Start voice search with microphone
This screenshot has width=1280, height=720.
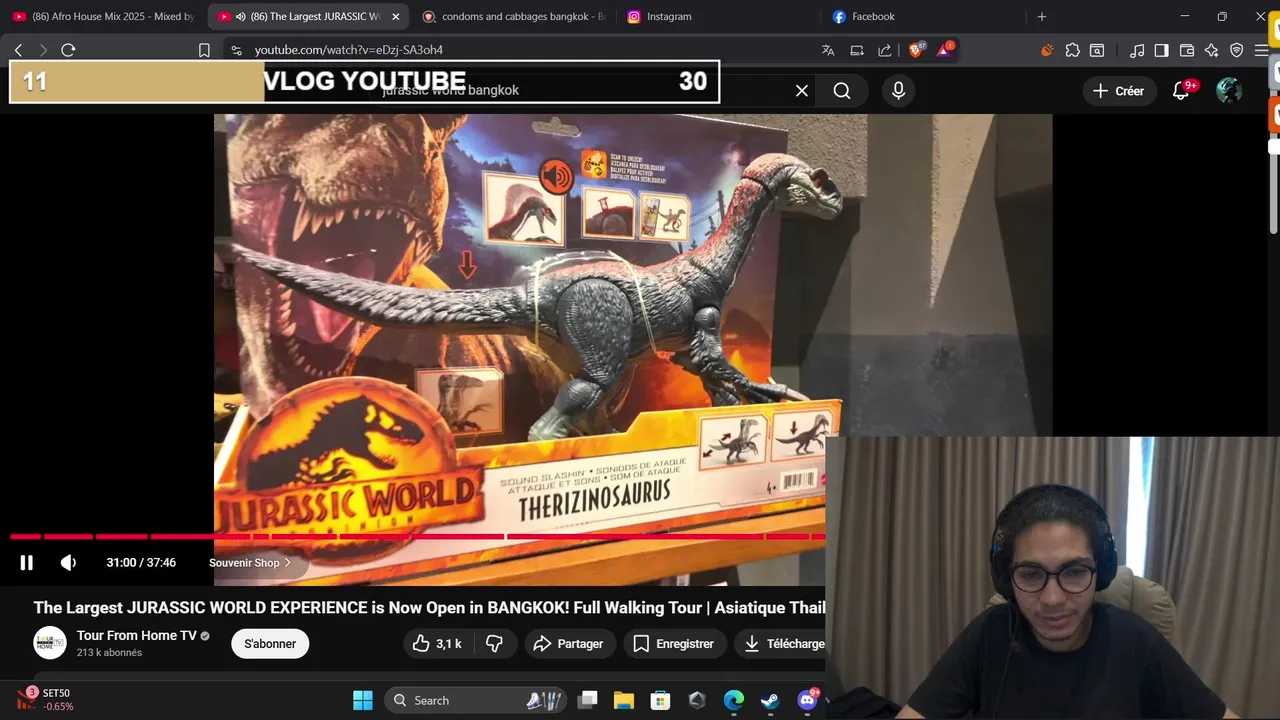pos(898,91)
